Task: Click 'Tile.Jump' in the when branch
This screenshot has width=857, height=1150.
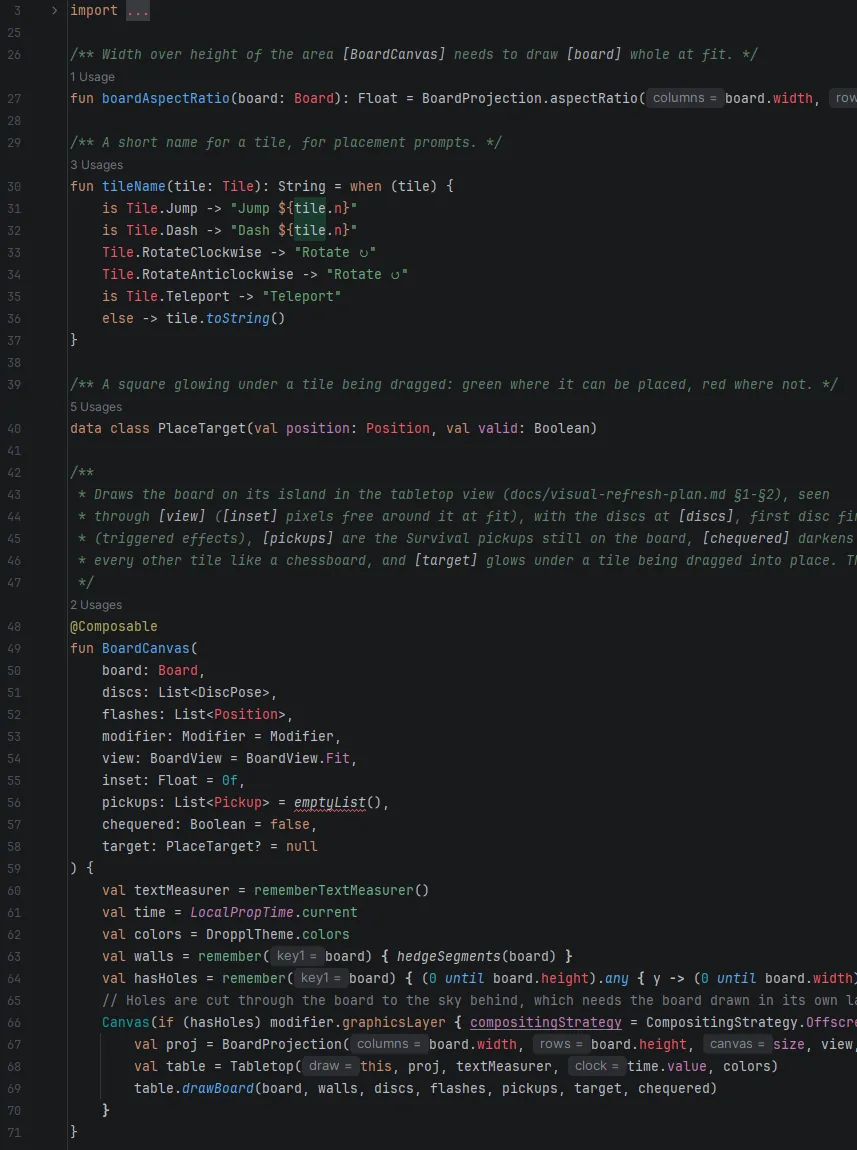Action: pos(162,208)
